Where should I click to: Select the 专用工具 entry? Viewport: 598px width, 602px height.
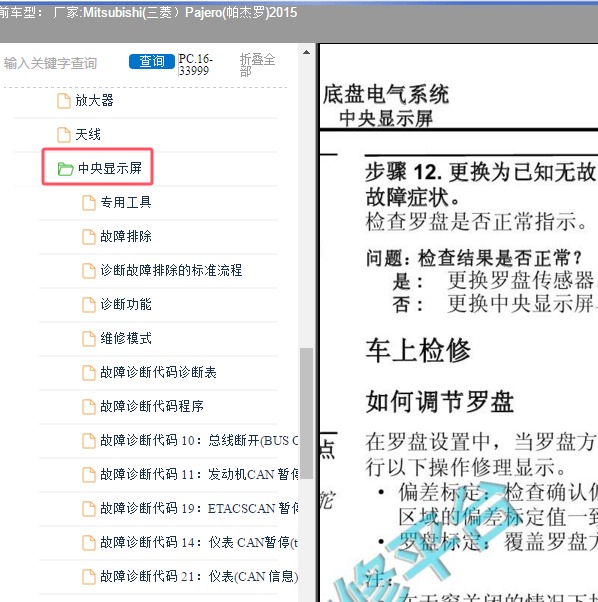pyautogui.click(x=126, y=202)
